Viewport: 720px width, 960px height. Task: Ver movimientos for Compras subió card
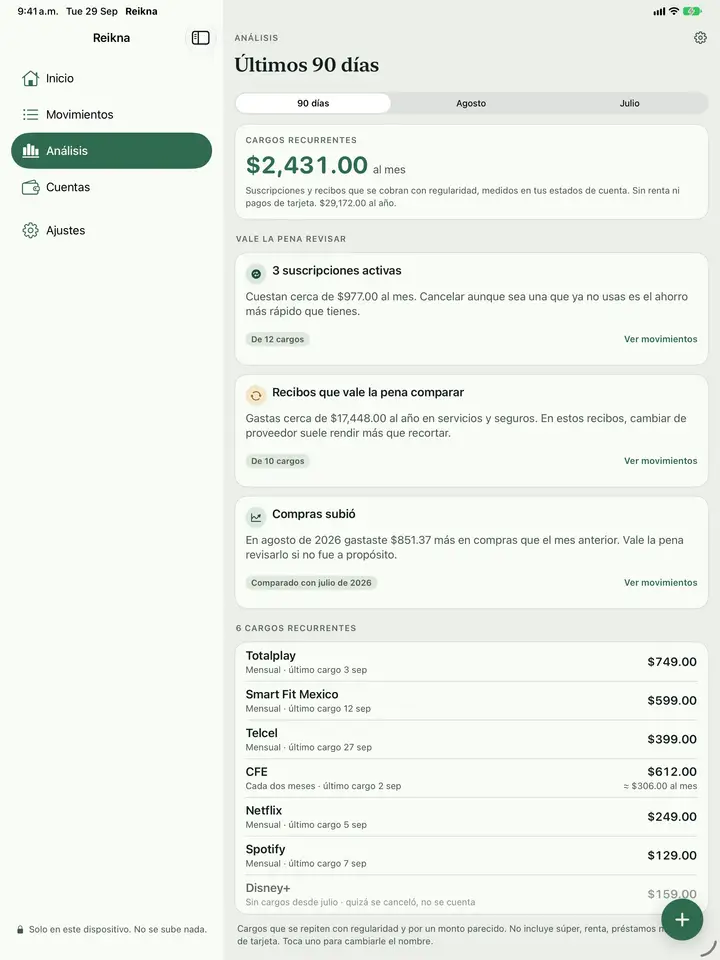[x=661, y=583]
